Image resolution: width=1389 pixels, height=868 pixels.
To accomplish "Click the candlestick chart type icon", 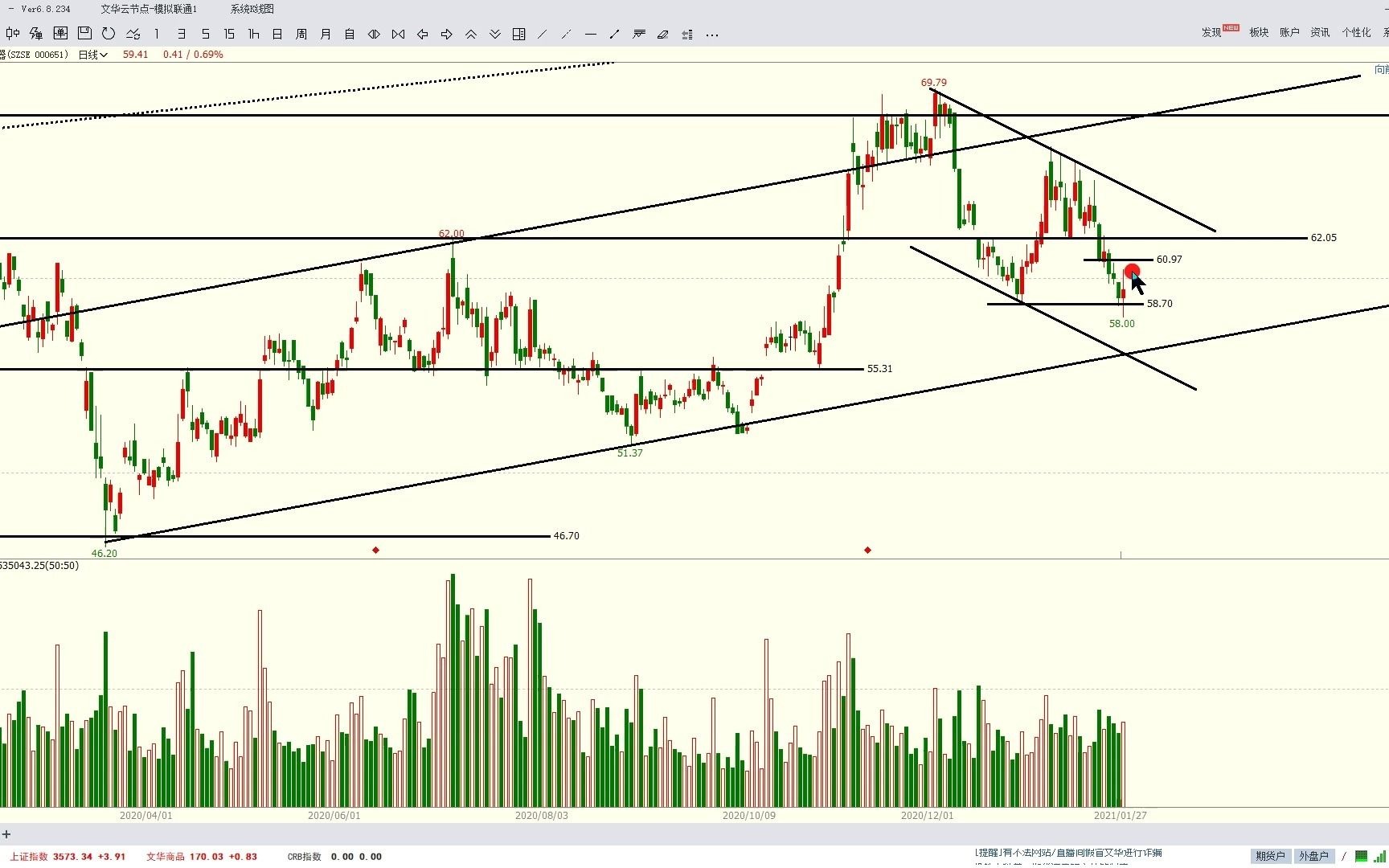I will pyautogui.click(x=12, y=34).
